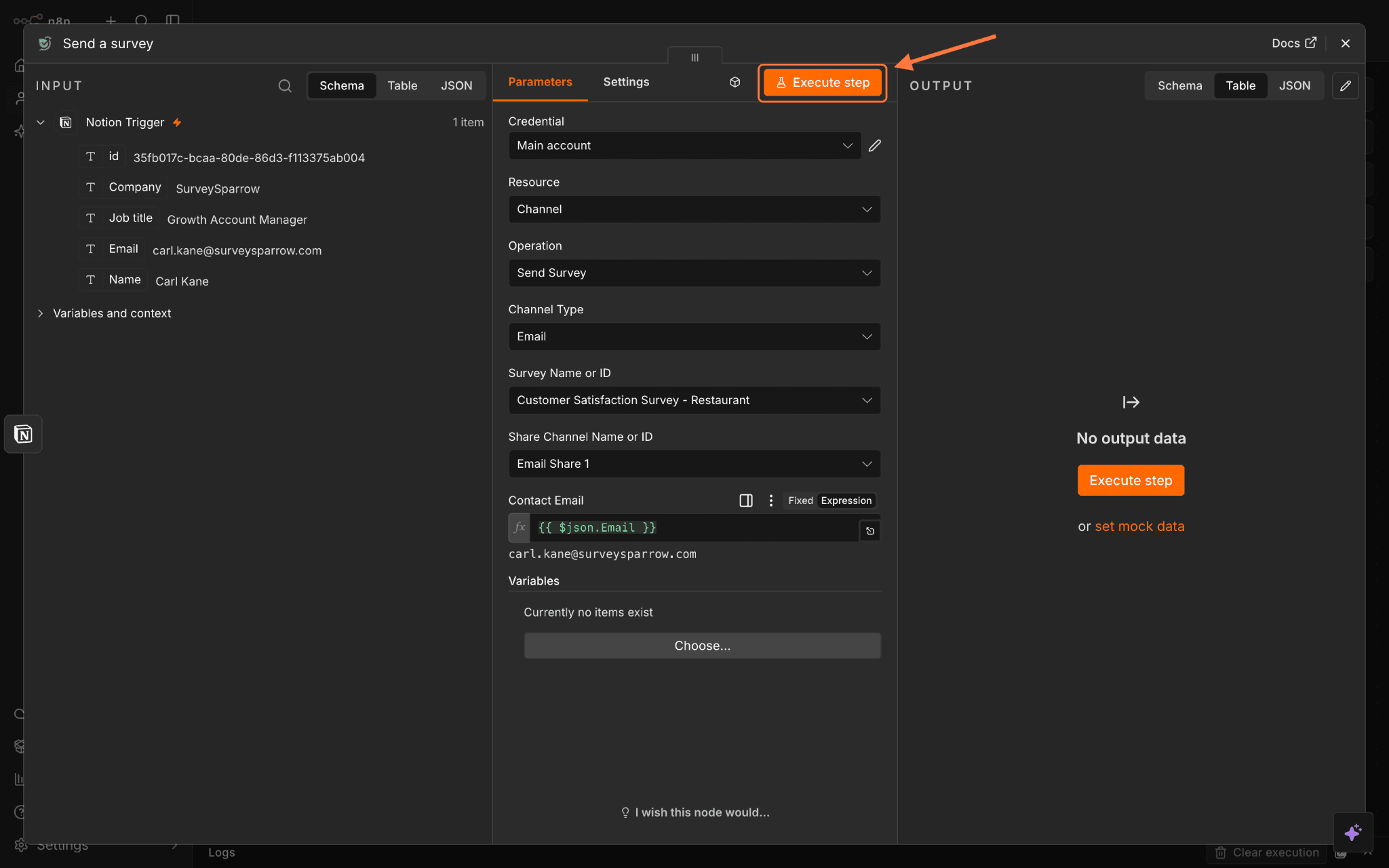Click the set mock data link
This screenshot has height=868, width=1389.
coord(1139,527)
